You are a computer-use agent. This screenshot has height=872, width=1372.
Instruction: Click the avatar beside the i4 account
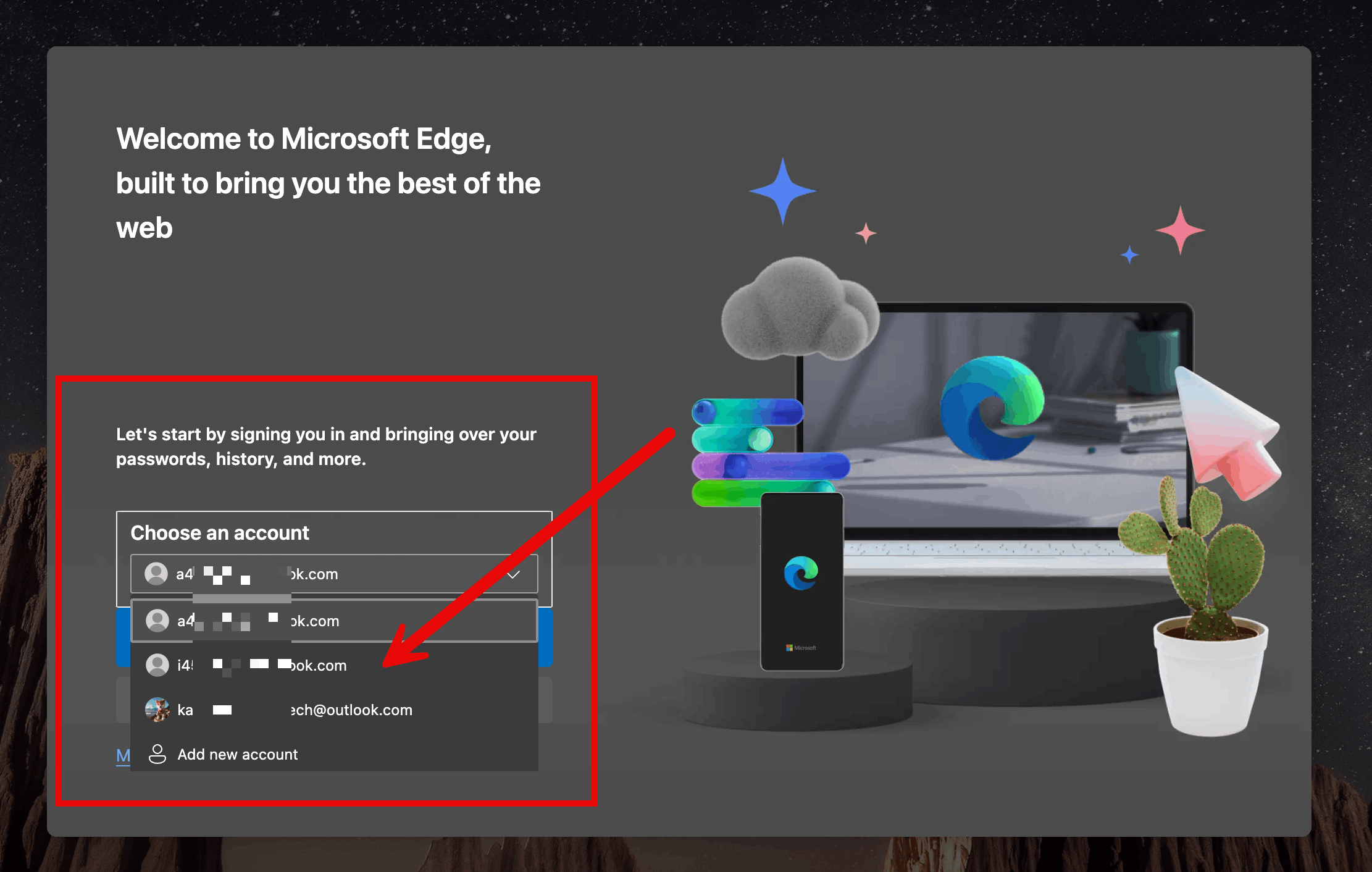[x=157, y=665]
